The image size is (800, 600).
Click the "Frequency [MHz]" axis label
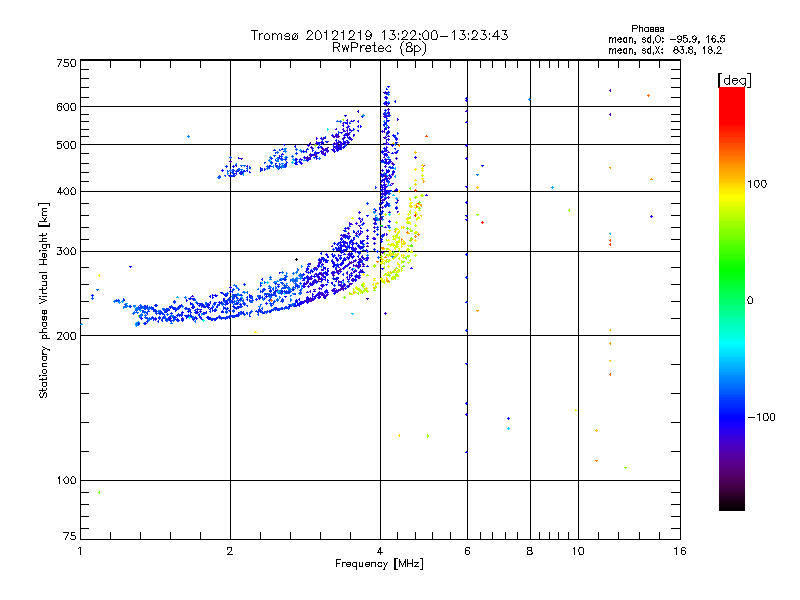(x=379, y=564)
